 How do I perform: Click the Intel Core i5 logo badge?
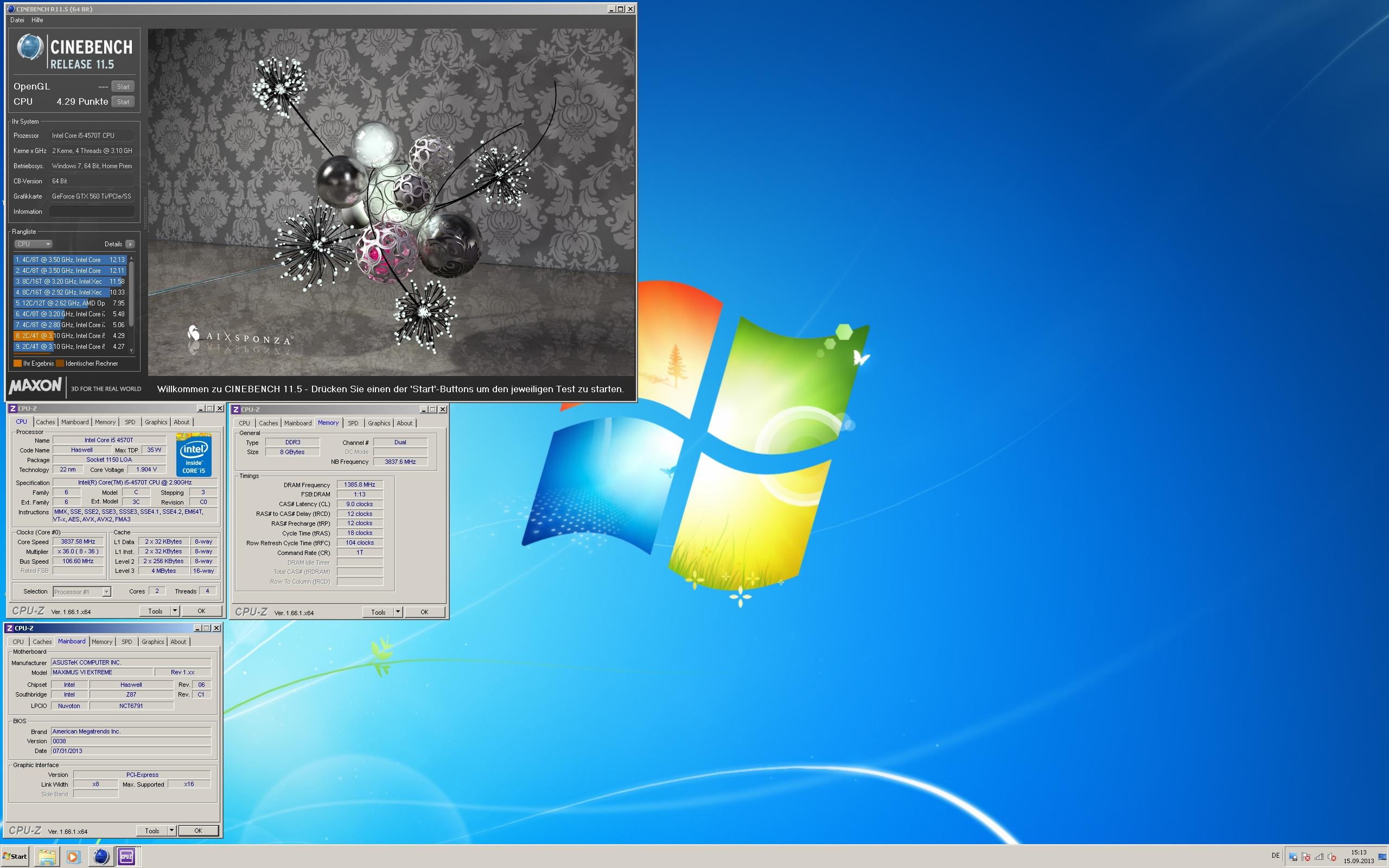pos(193,456)
